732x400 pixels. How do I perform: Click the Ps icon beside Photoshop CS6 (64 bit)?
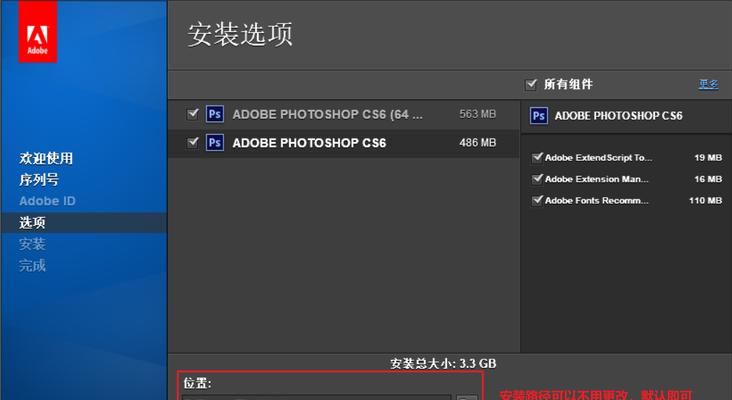click(215, 114)
